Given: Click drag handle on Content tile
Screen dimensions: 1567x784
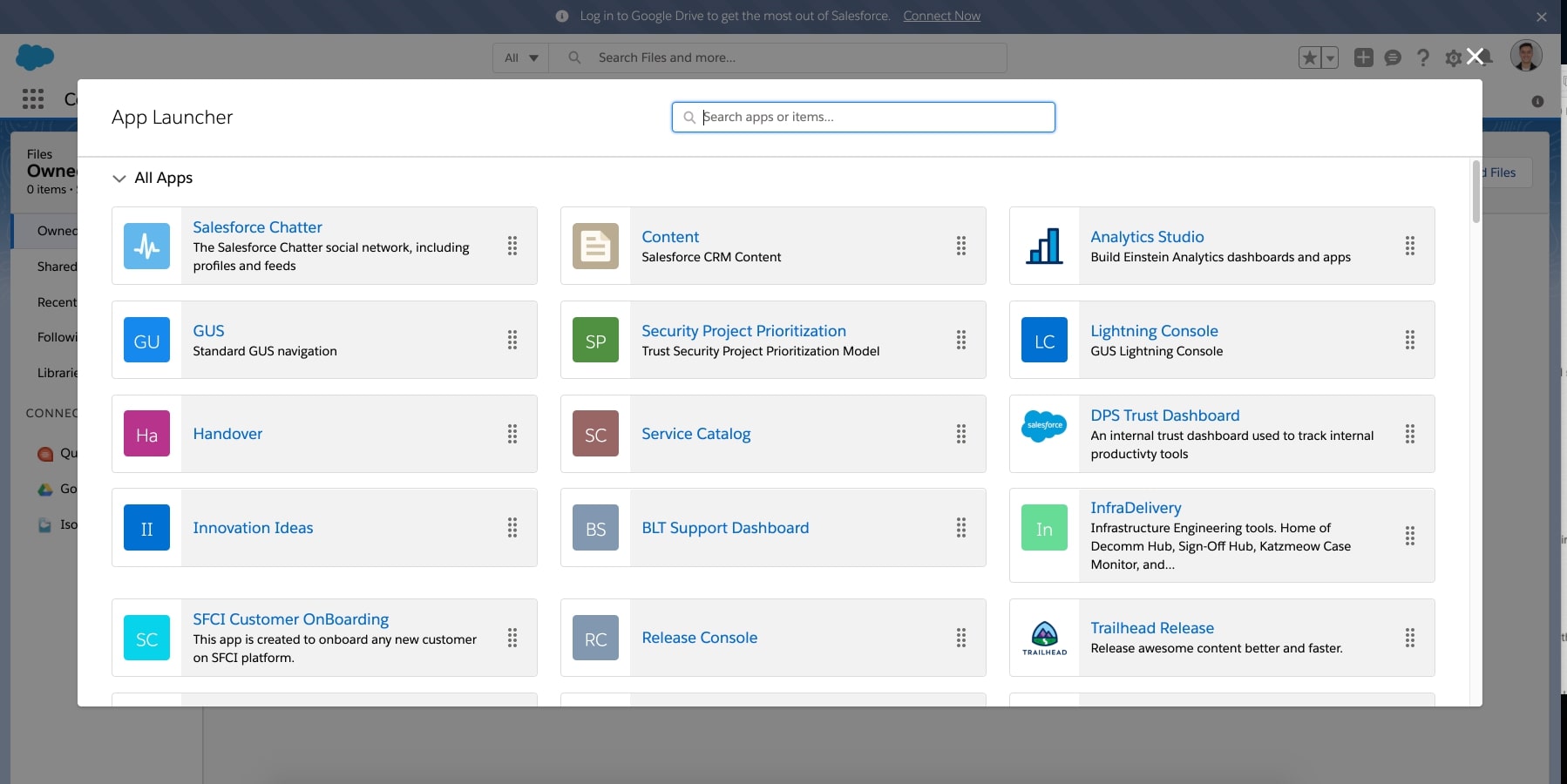Looking at the screenshot, I should 961,246.
